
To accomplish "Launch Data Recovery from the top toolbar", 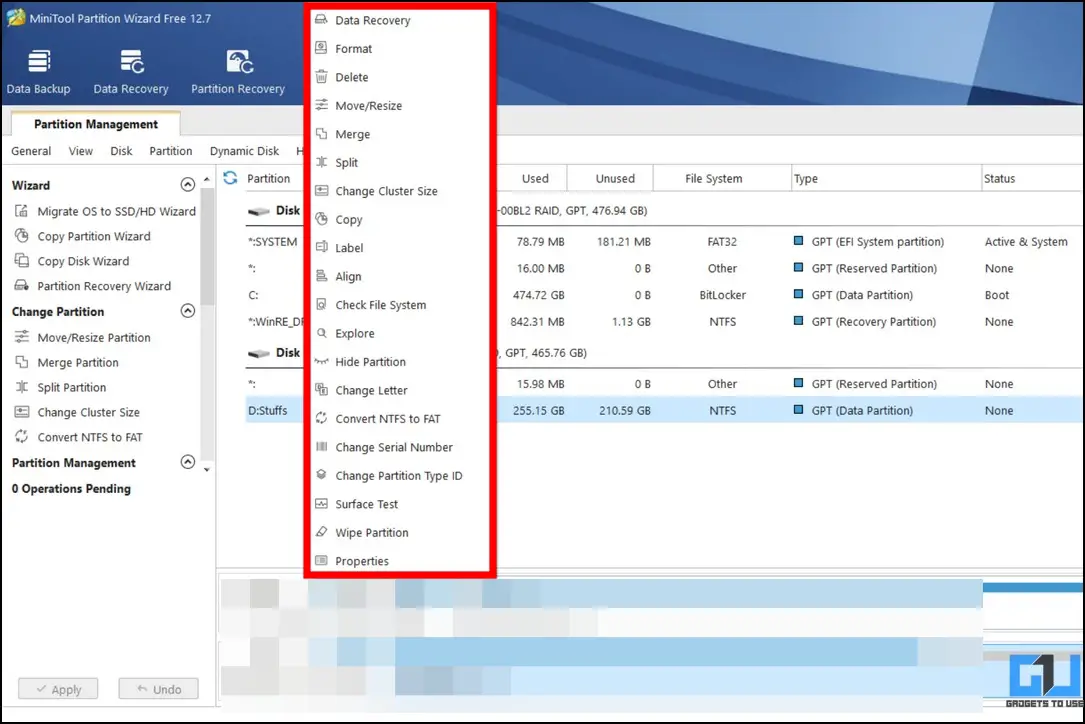I will pos(131,71).
